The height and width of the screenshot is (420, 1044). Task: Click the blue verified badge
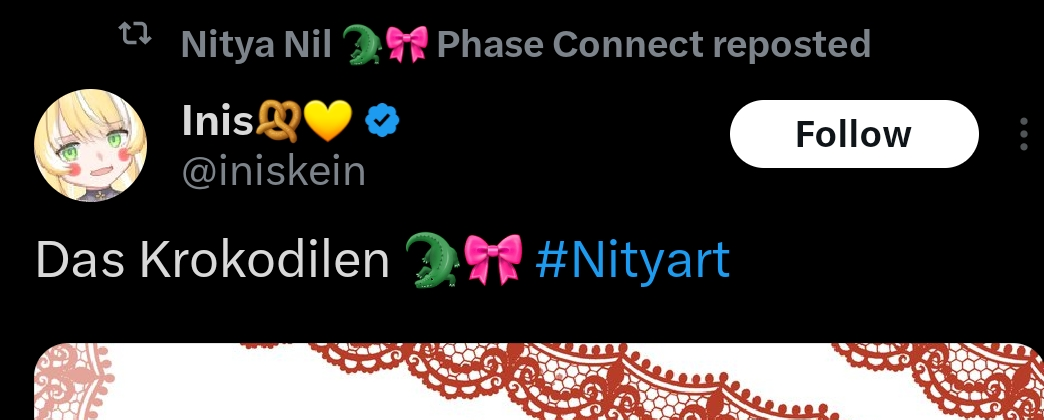(382, 123)
